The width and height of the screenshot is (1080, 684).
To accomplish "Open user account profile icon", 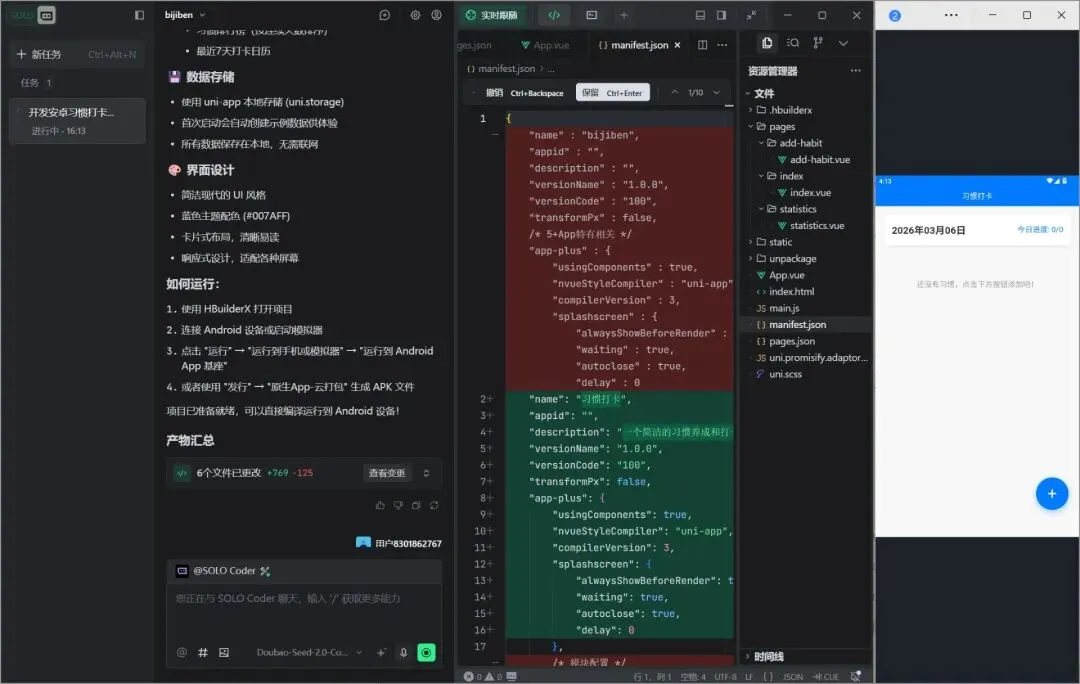I will (x=437, y=15).
